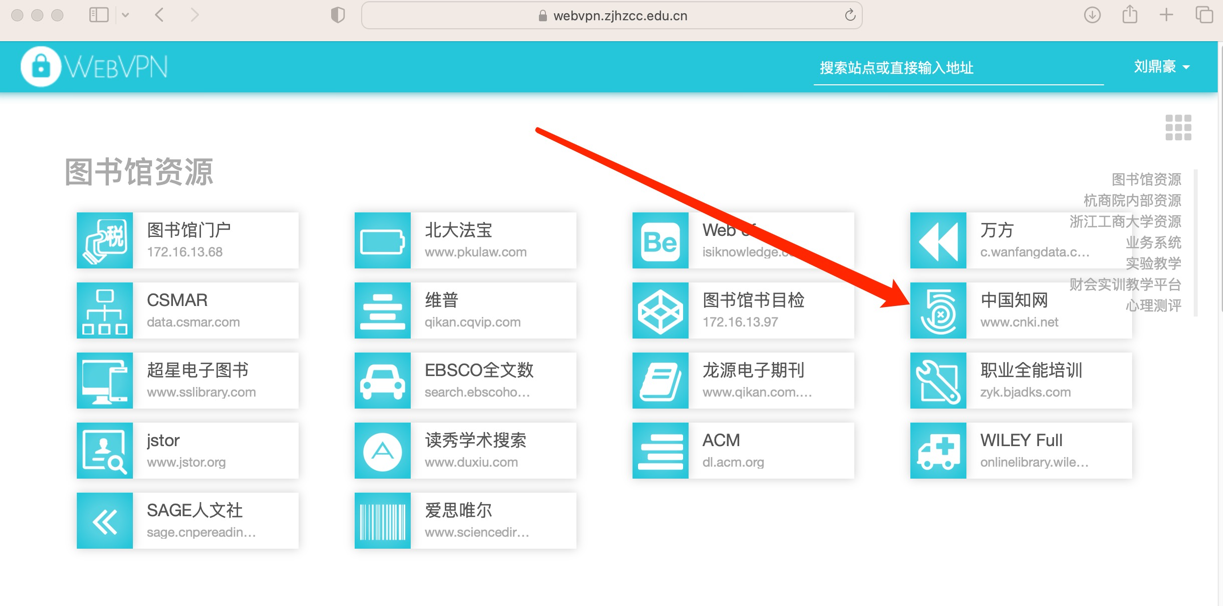Open the 北大法宝 title link
1223x606 pixels.
[458, 230]
